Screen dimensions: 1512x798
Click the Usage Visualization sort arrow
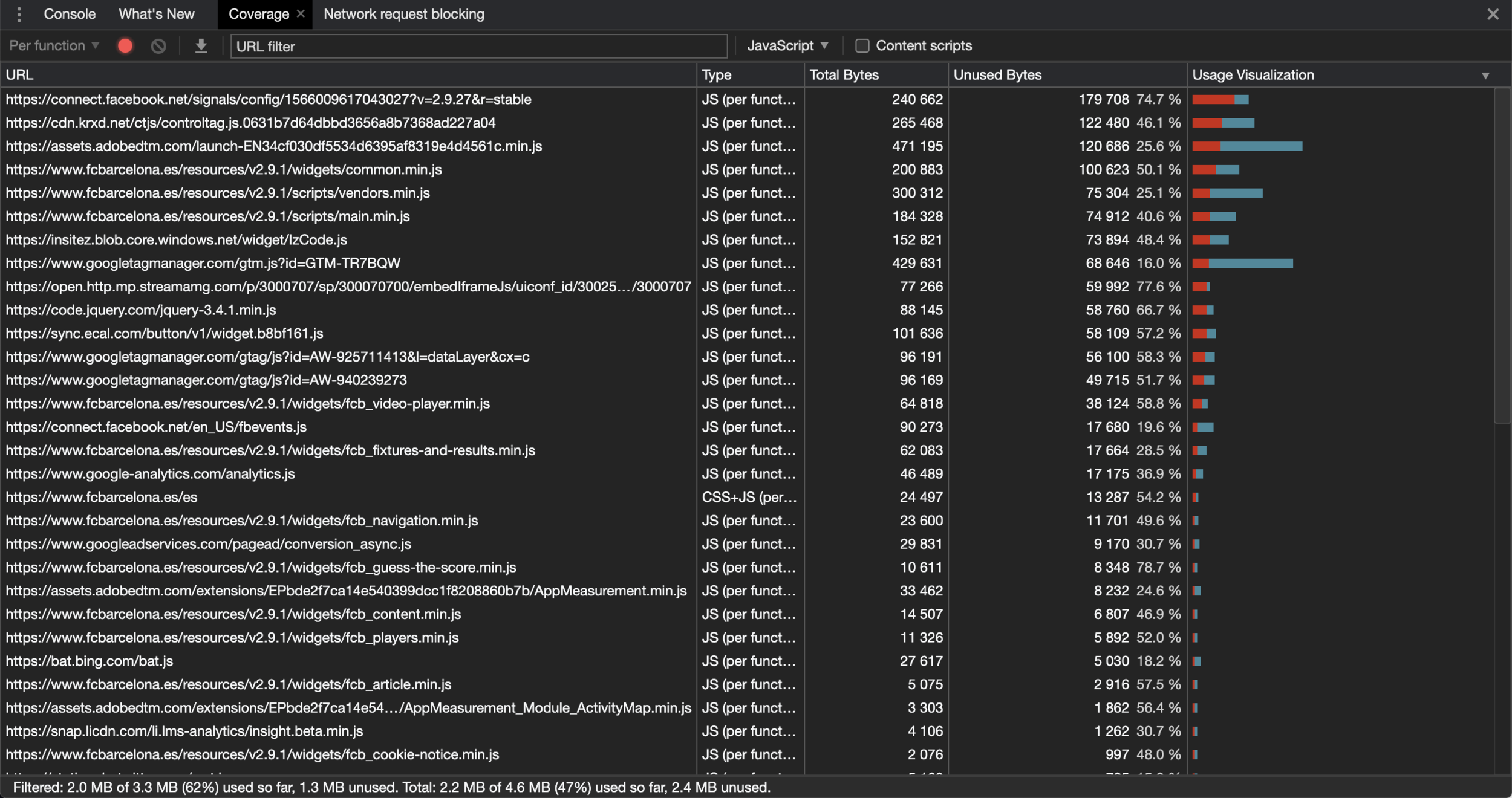coord(1485,76)
